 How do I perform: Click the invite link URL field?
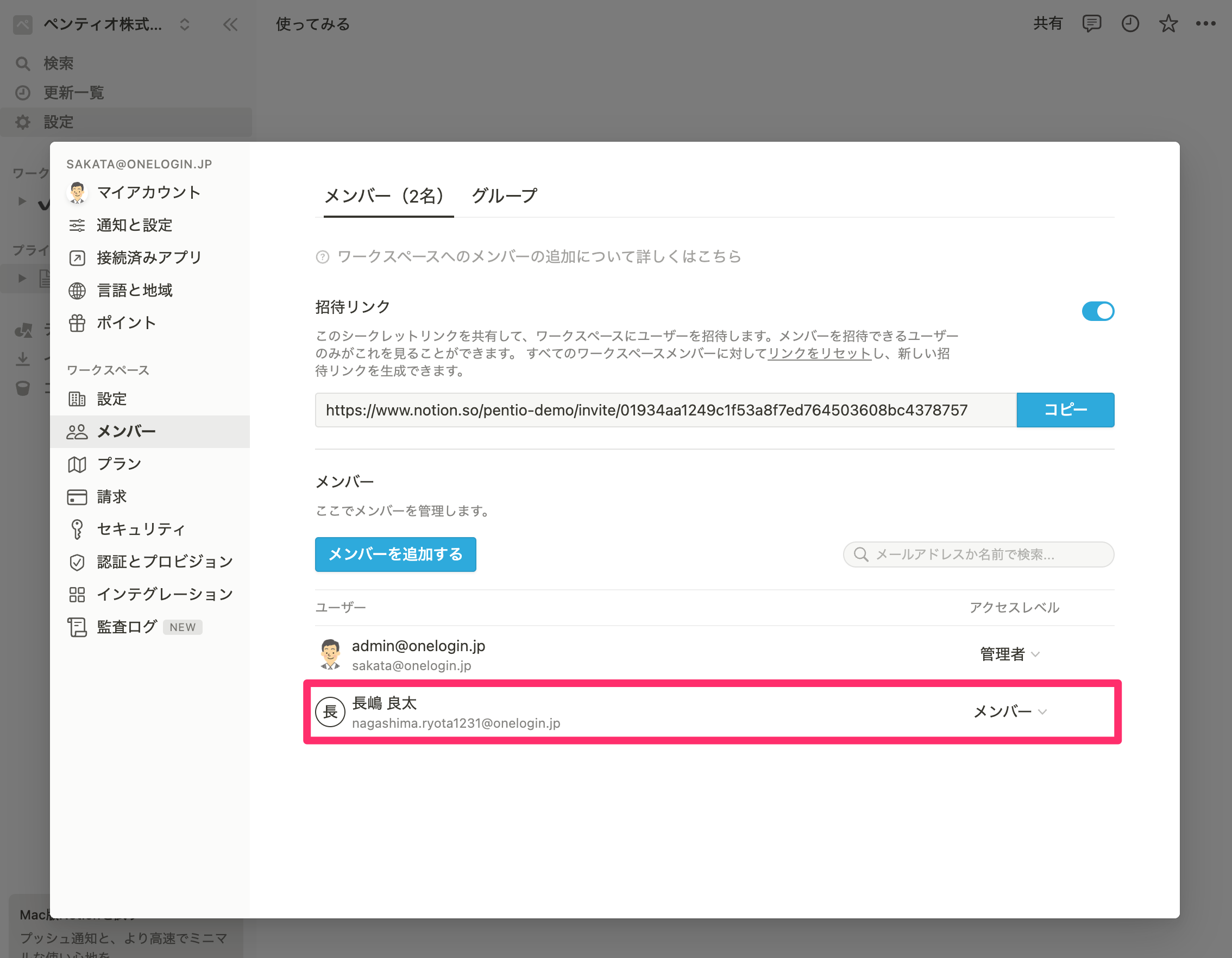pos(665,410)
